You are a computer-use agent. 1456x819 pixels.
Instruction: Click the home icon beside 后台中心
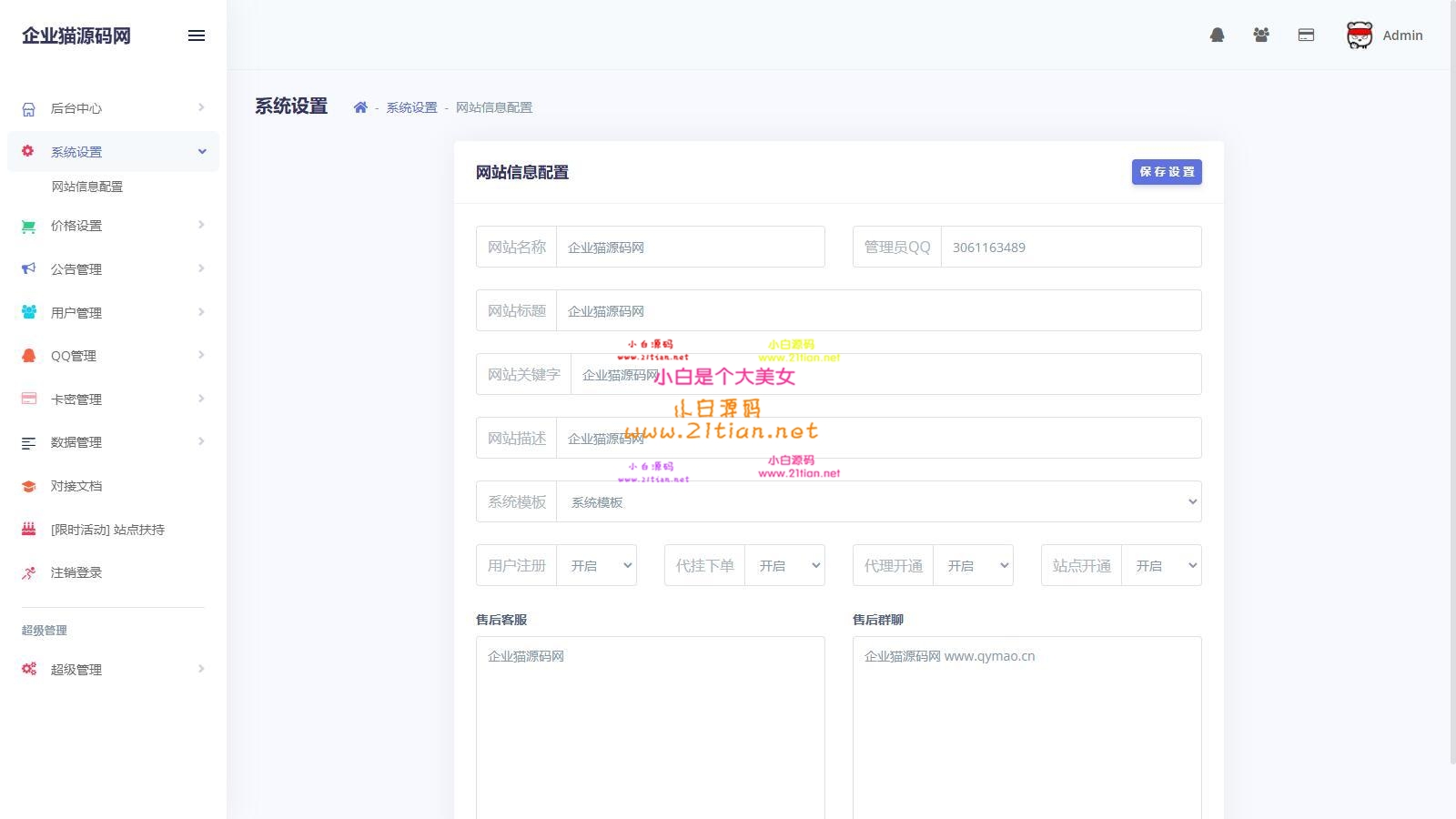(x=27, y=107)
